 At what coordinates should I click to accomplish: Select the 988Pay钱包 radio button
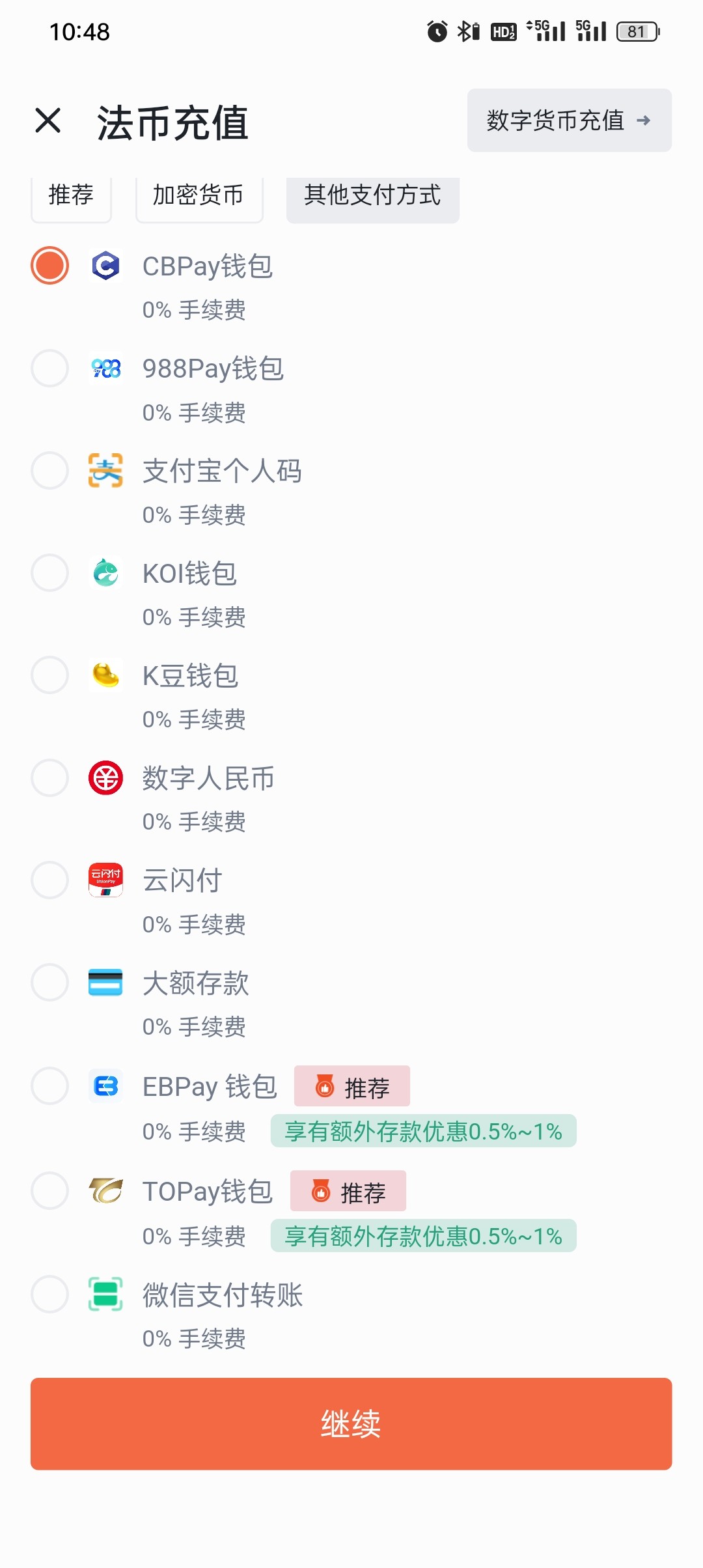[x=49, y=369]
